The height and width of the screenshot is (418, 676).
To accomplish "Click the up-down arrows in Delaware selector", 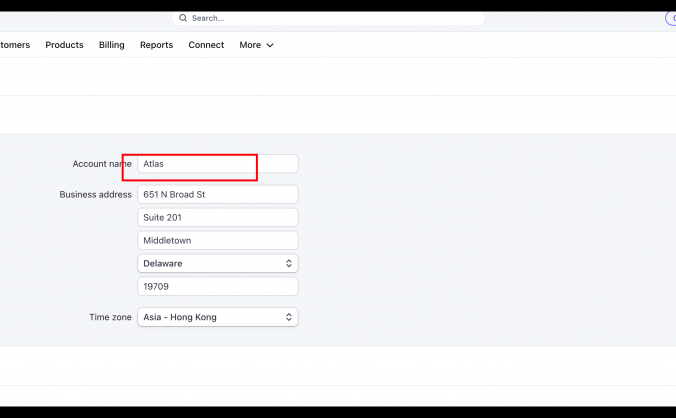I will pyautogui.click(x=289, y=263).
